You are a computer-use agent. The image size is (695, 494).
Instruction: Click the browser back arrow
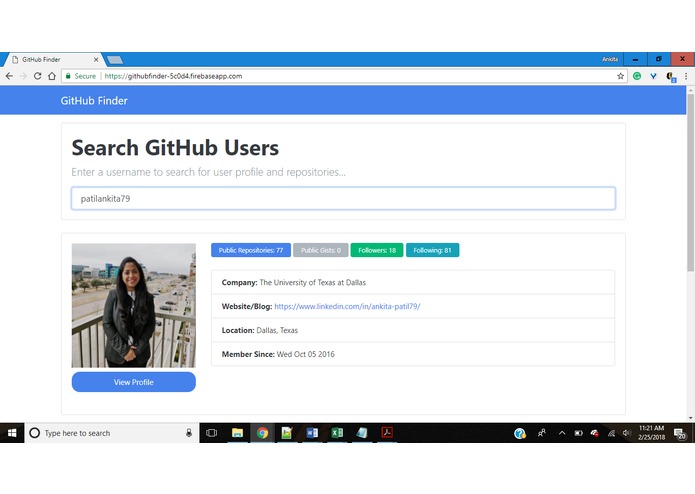tap(9, 76)
